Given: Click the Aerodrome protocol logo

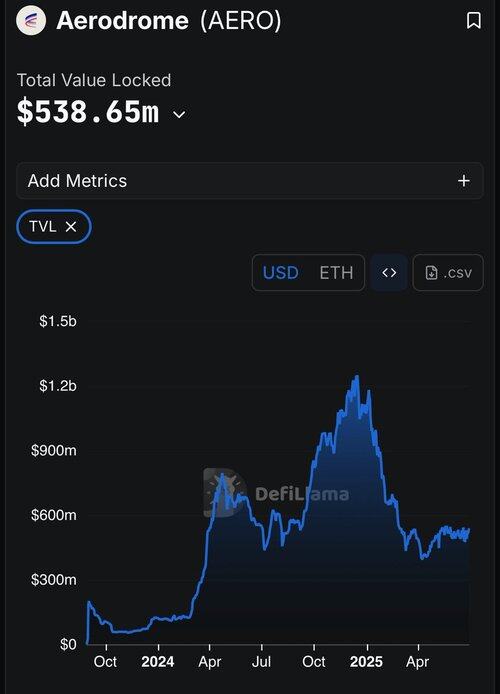Looking at the screenshot, I should [31, 20].
